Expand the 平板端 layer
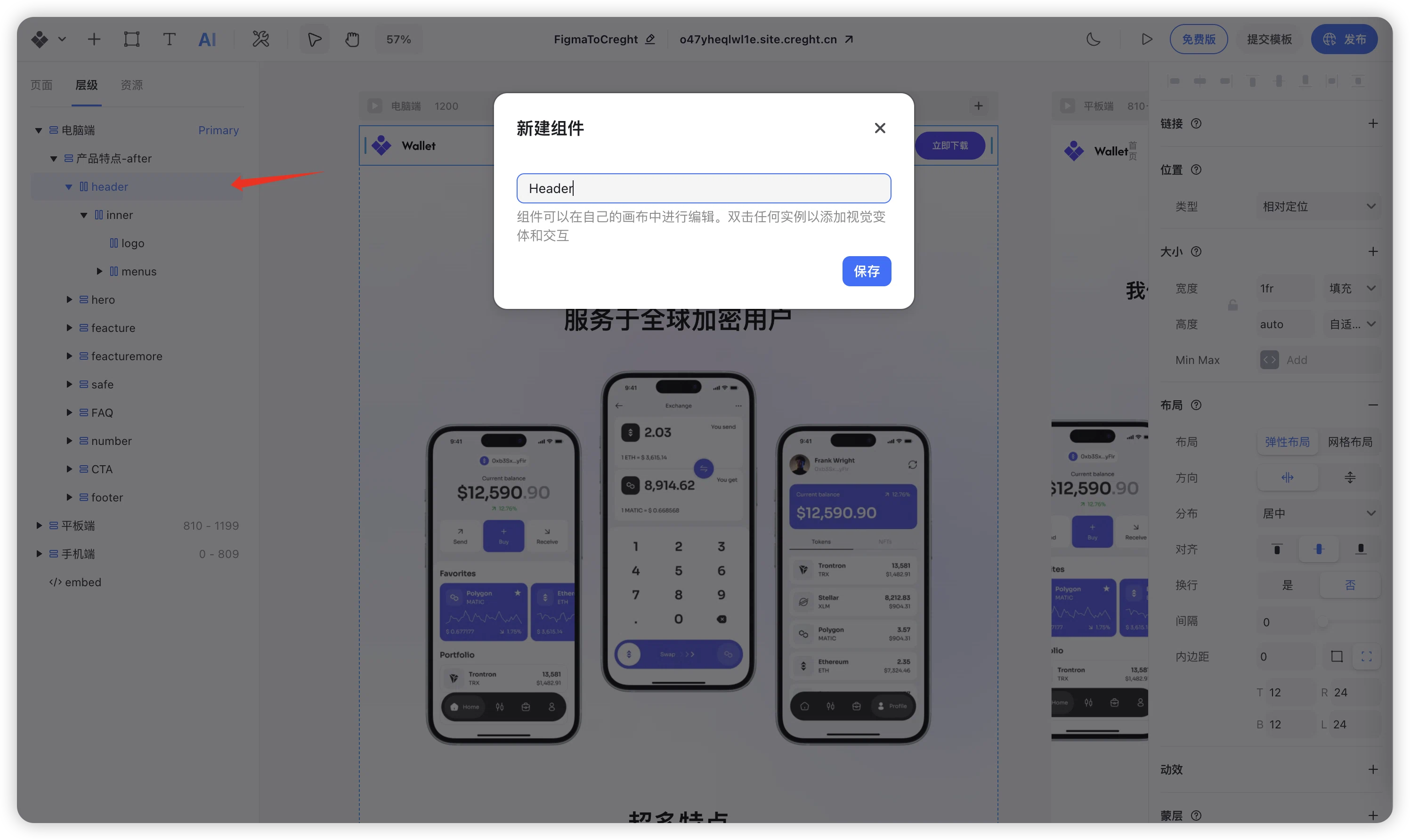The height and width of the screenshot is (840, 1410). (39, 525)
